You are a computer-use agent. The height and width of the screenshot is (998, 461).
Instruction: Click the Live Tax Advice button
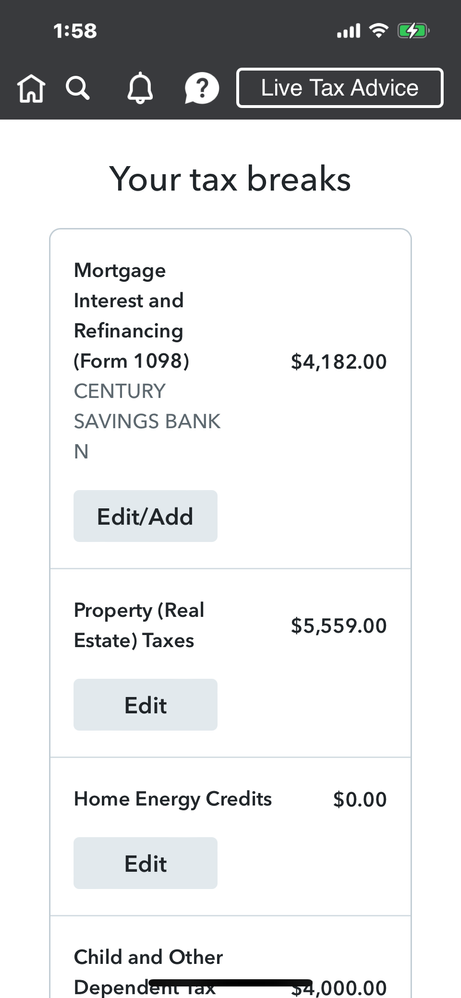(x=340, y=88)
